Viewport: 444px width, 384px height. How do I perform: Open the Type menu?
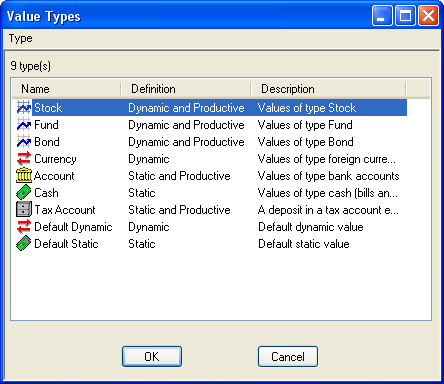tap(21, 38)
